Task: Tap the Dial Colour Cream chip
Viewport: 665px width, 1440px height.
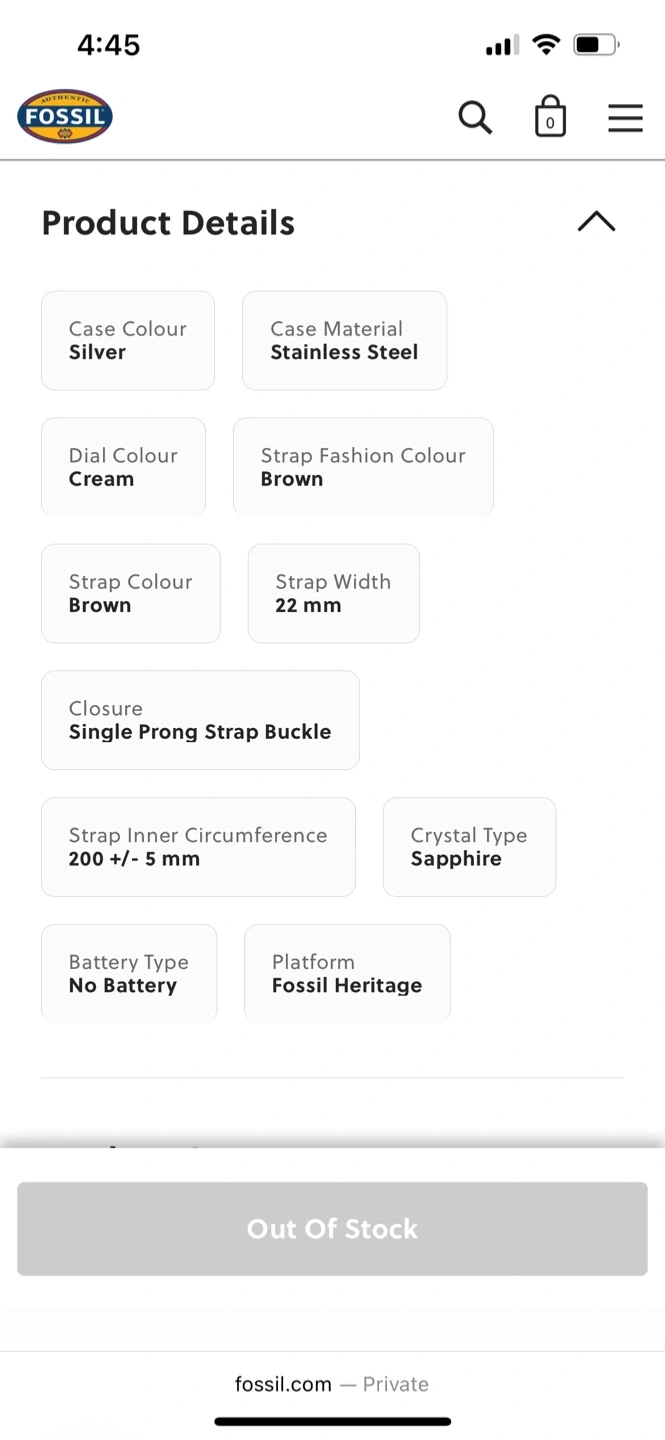Action: 123,467
